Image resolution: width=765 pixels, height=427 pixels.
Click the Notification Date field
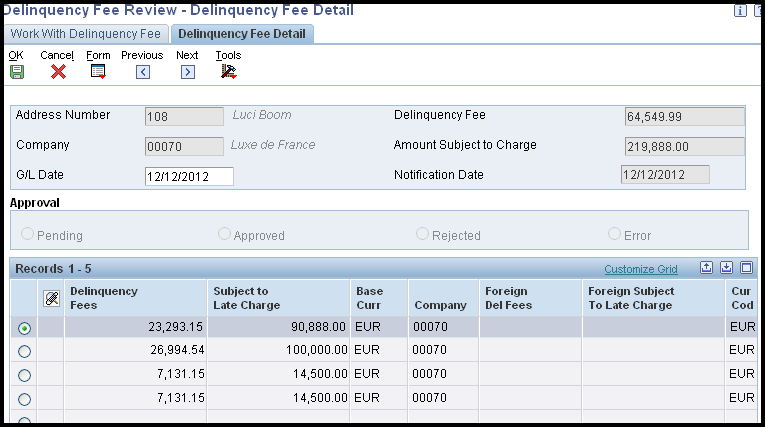[665, 175]
